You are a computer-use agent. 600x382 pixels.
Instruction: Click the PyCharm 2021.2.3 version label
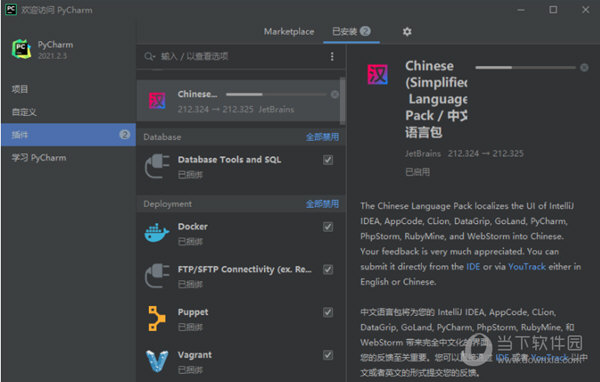(52, 56)
